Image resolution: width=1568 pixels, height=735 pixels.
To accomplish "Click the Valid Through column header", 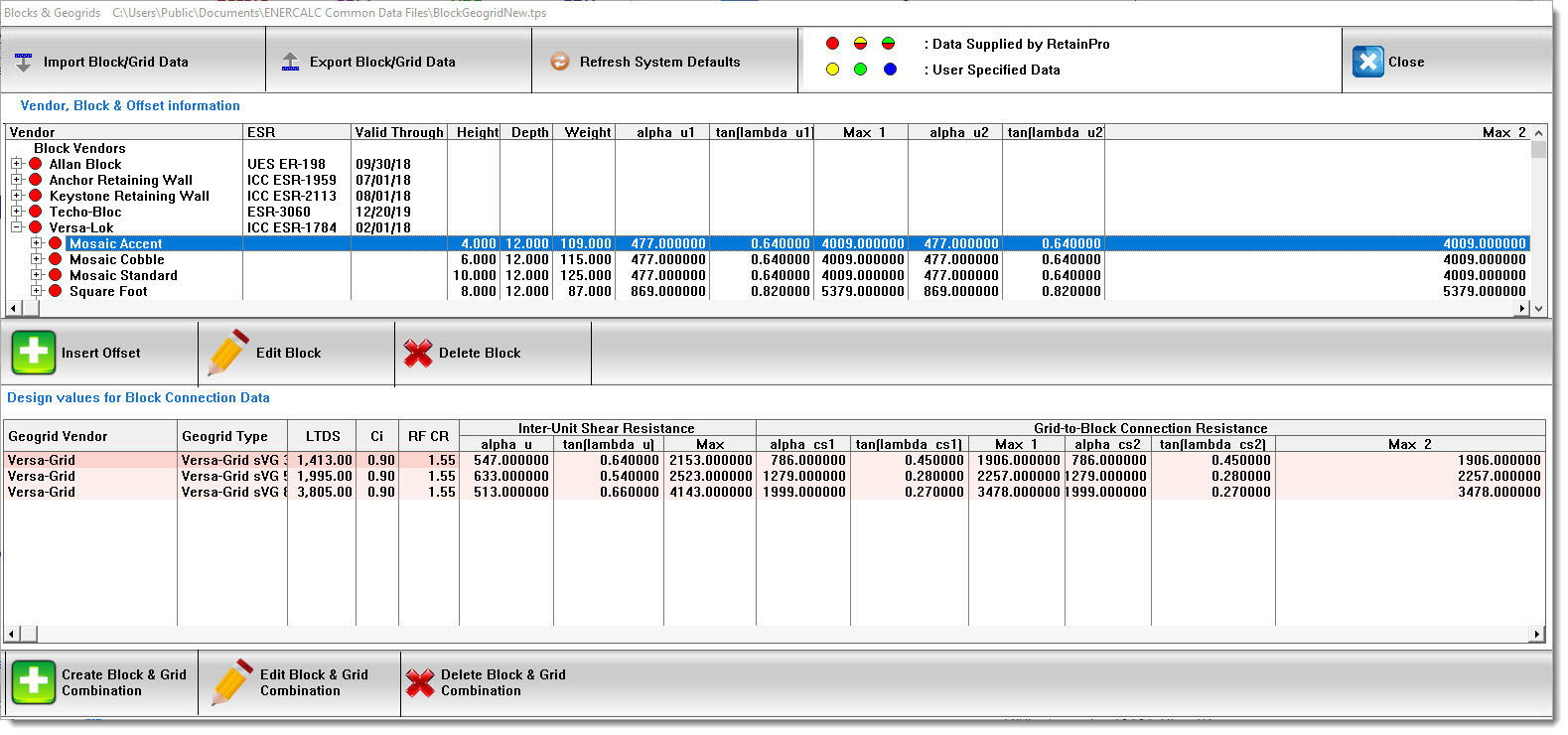I will point(399,132).
